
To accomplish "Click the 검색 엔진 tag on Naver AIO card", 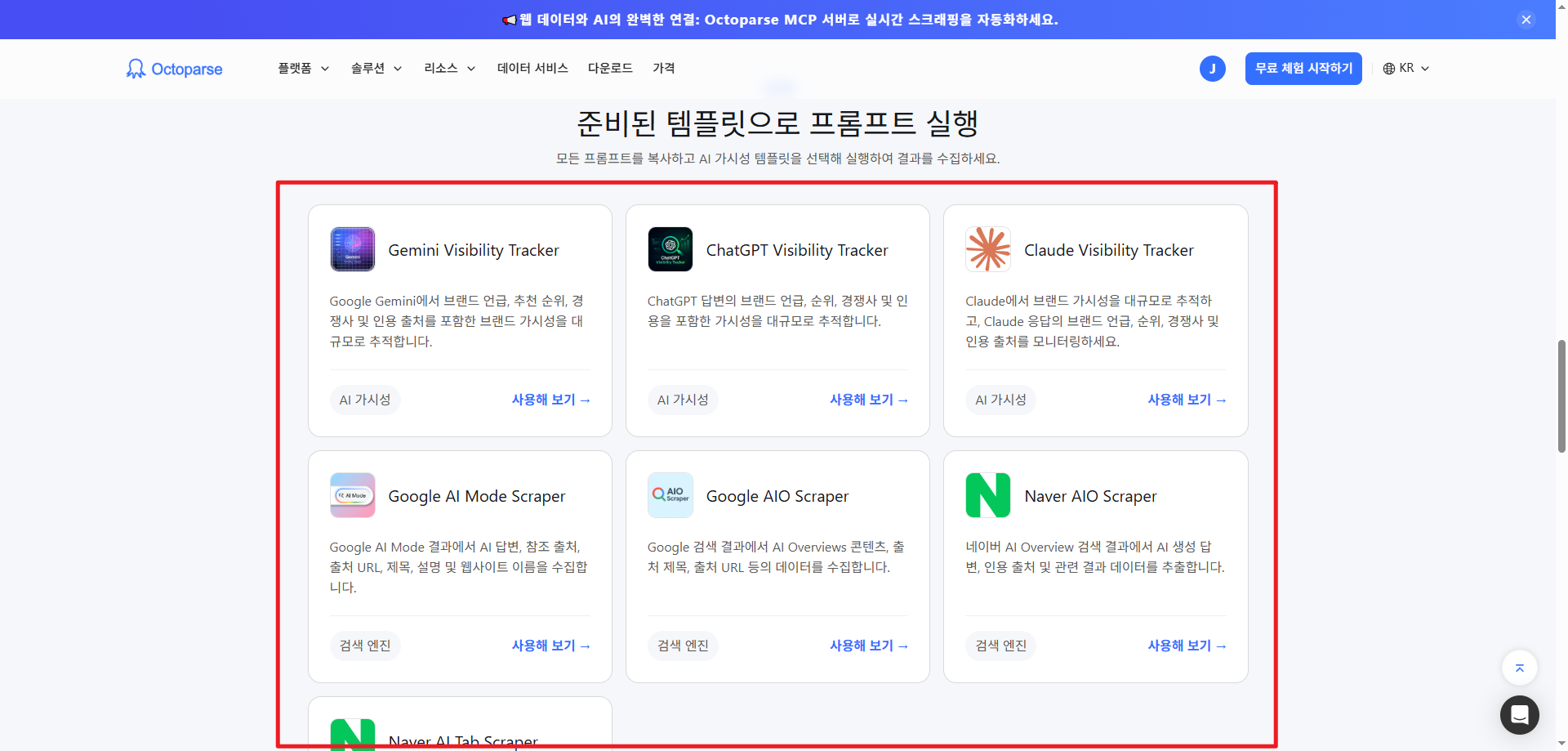I will tap(1000, 646).
